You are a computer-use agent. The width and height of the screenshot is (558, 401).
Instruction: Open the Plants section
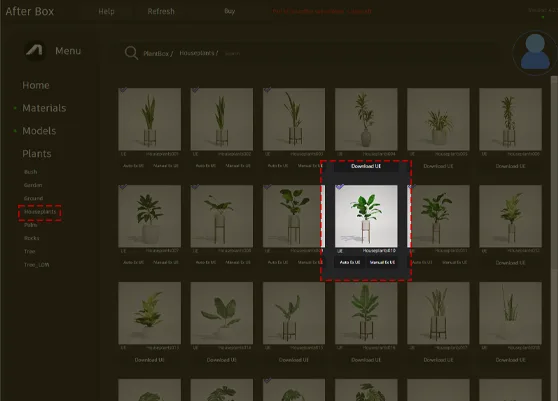(37, 154)
